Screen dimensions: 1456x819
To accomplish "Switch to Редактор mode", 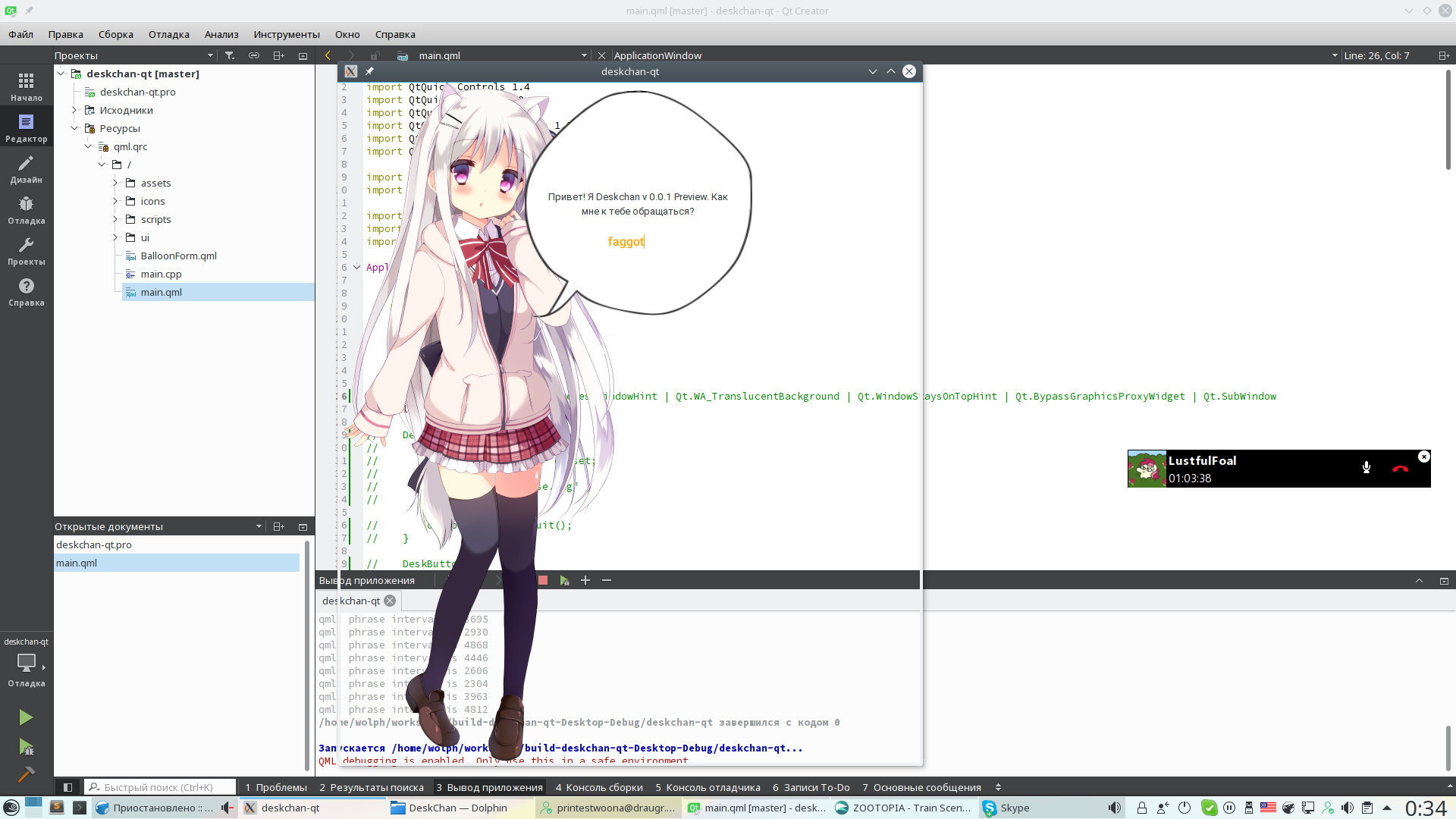I will (x=27, y=127).
